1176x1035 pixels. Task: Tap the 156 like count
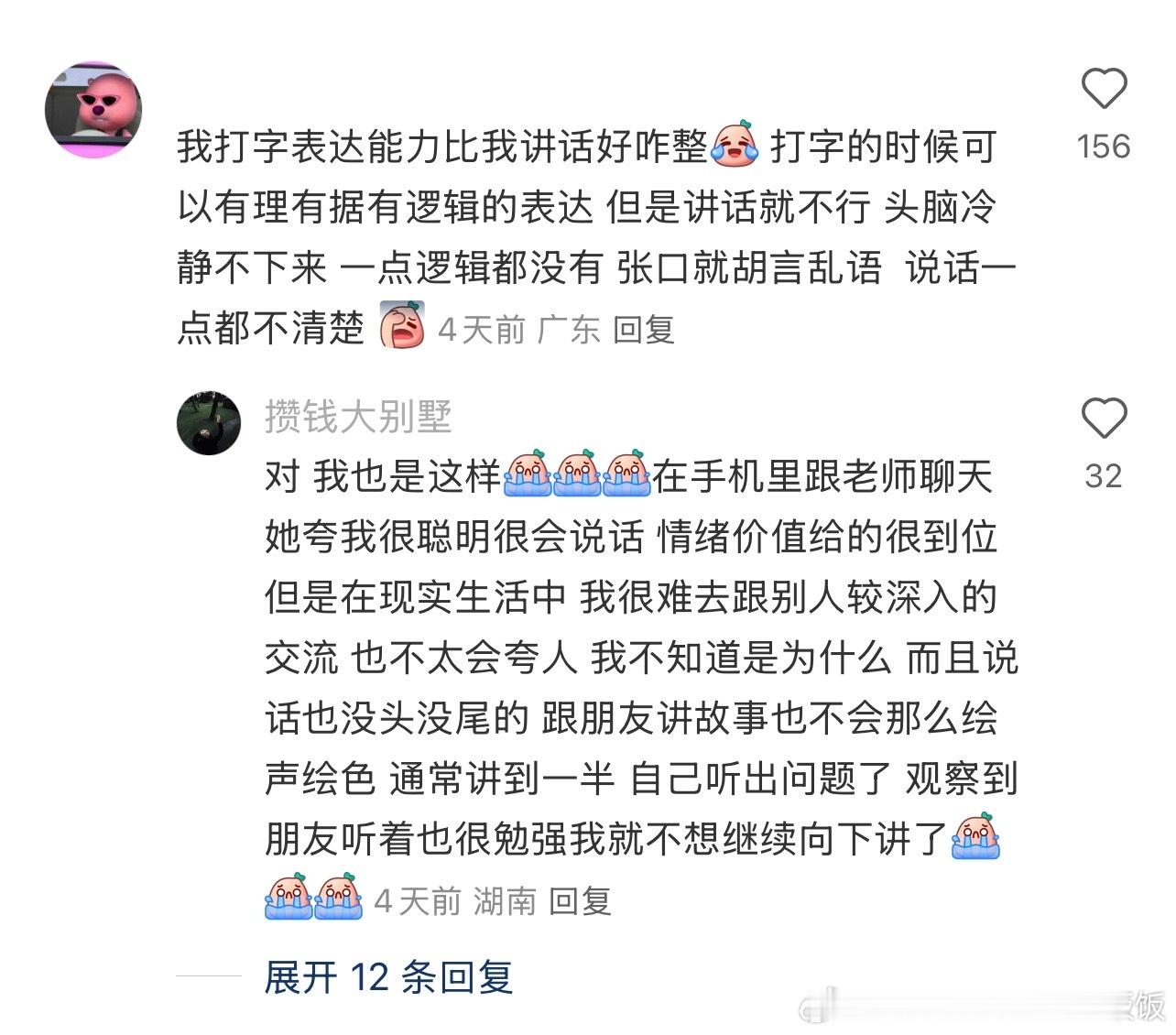(x=1104, y=147)
